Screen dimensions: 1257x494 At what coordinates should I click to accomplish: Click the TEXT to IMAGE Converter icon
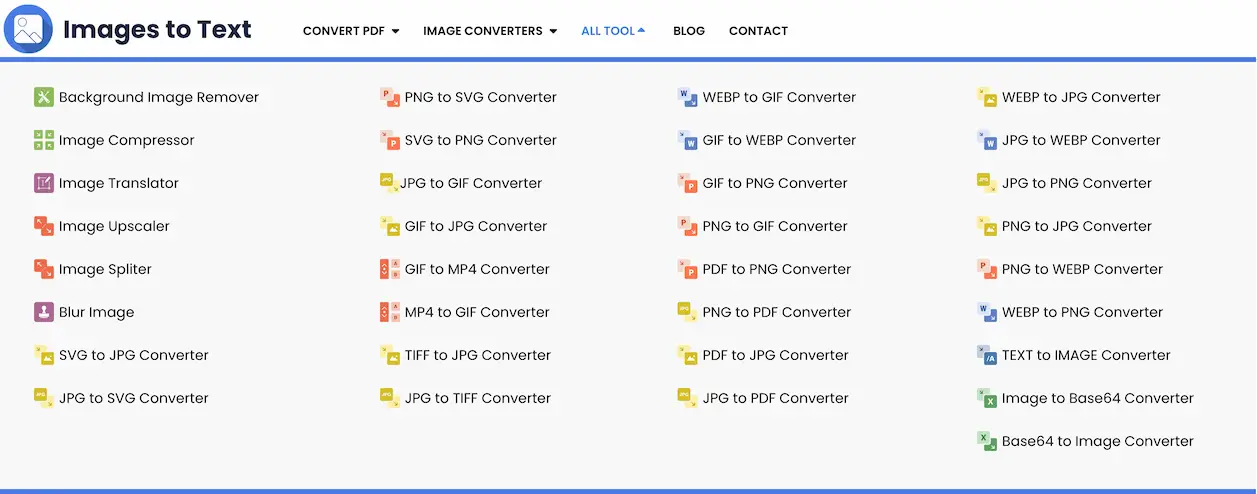(x=987, y=355)
